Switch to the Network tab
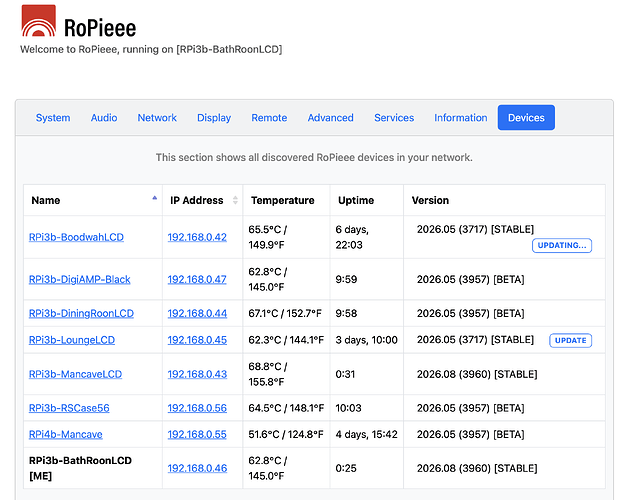 coord(157,118)
